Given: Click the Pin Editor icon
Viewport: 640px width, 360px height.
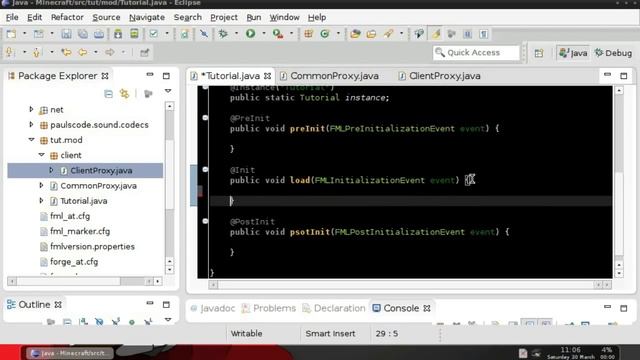Looking at the screenshot, I should coord(144,52).
